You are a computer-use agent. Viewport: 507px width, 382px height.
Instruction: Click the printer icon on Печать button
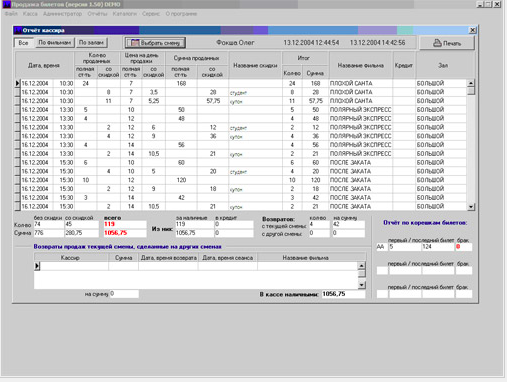437,43
